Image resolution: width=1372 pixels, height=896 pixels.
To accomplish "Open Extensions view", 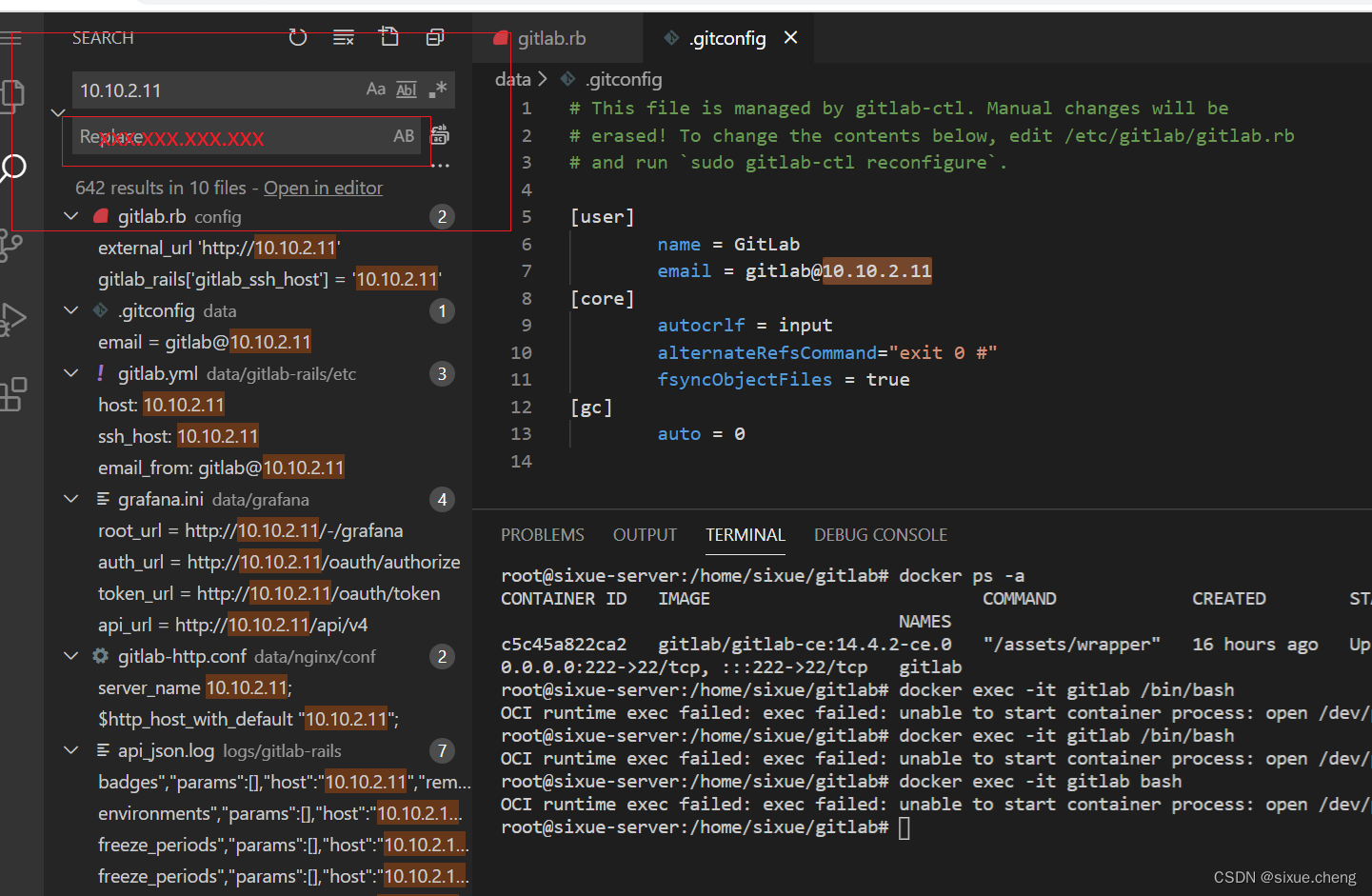I will pos(13,394).
